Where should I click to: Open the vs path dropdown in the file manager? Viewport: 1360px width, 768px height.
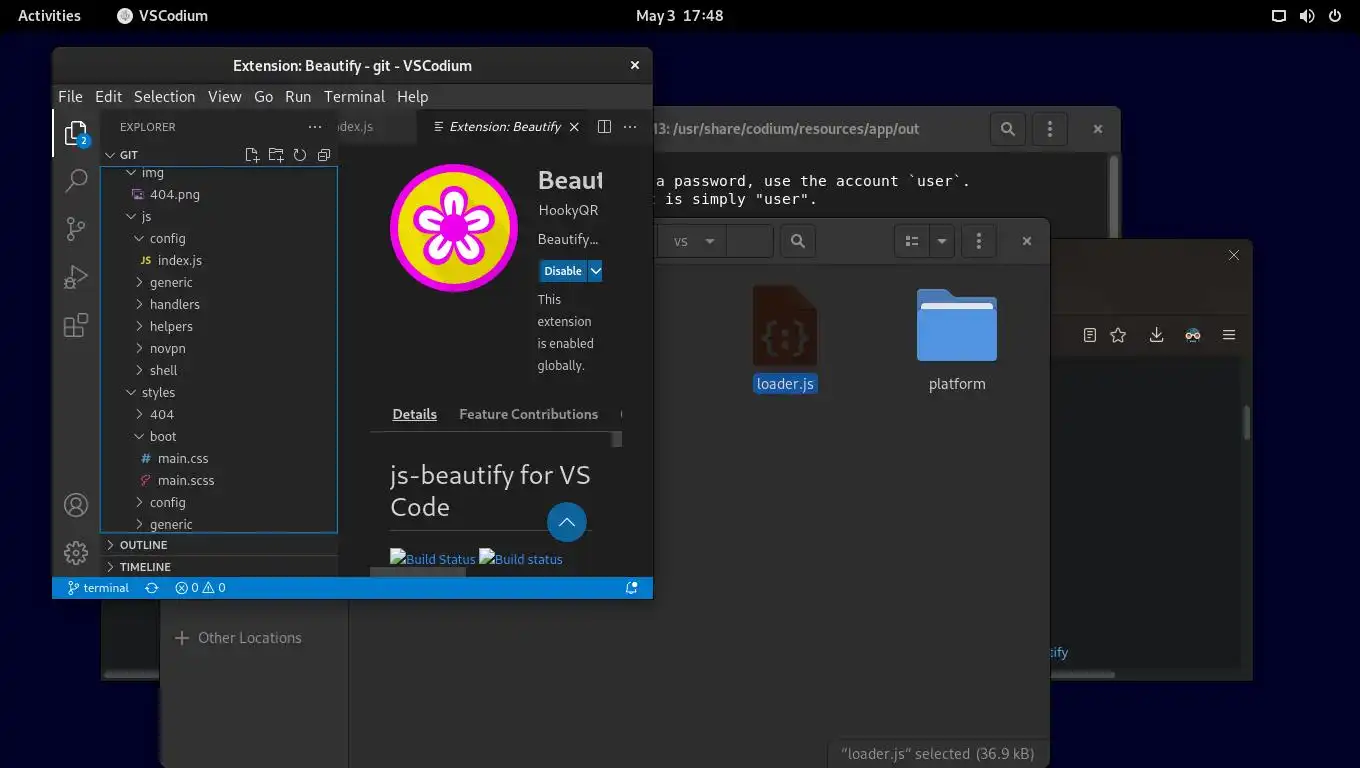[692, 241]
